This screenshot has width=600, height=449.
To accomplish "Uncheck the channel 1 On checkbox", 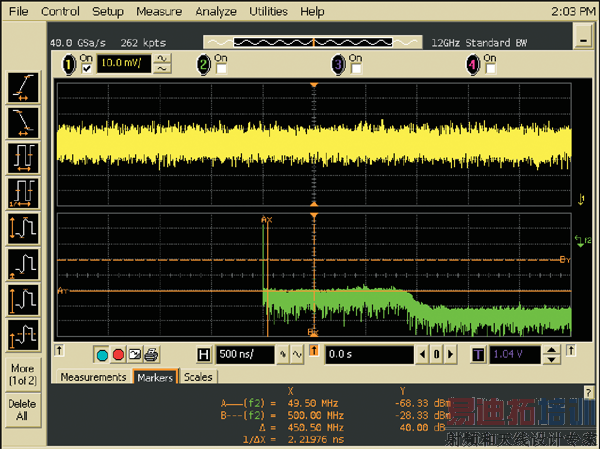I will (x=86, y=69).
